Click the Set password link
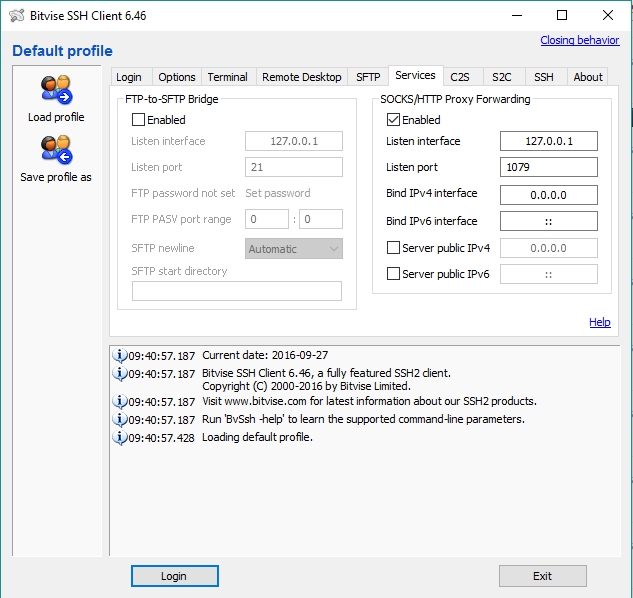This screenshot has width=633, height=598. tap(278, 193)
